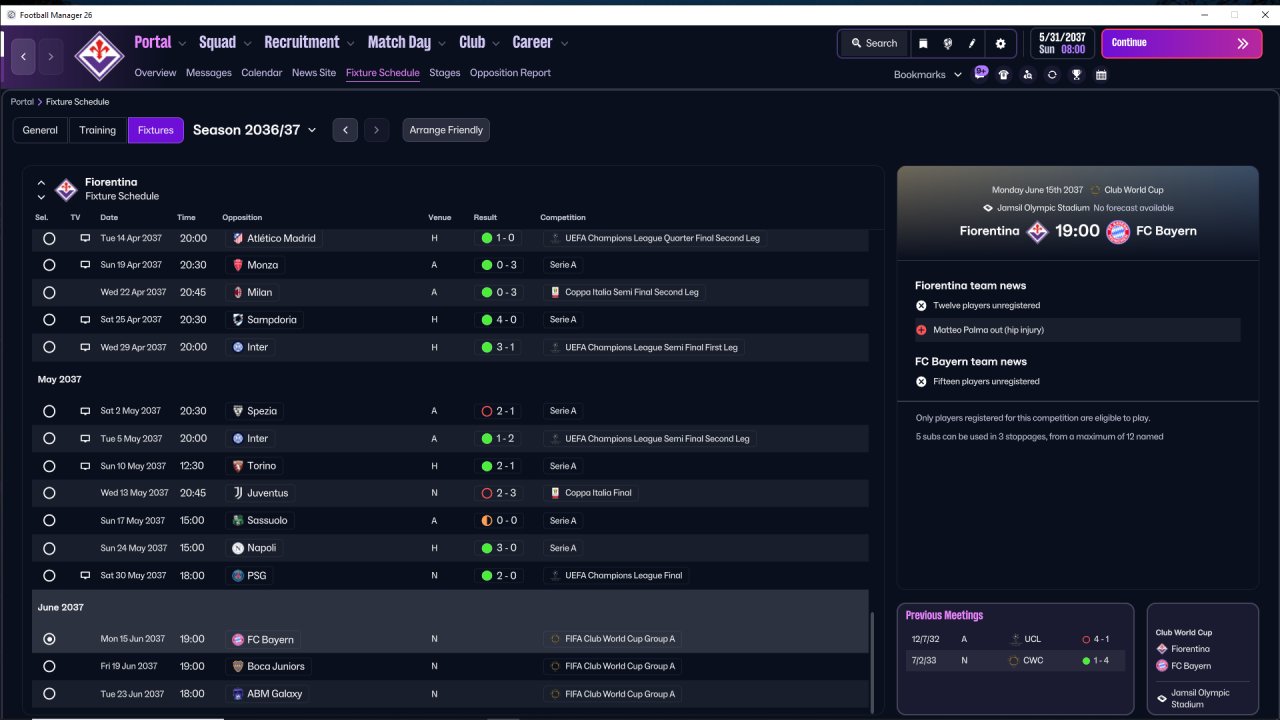Select the Atlético Madrid fixture radio button
The image size is (1280, 720).
pyautogui.click(x=49, y=238)
